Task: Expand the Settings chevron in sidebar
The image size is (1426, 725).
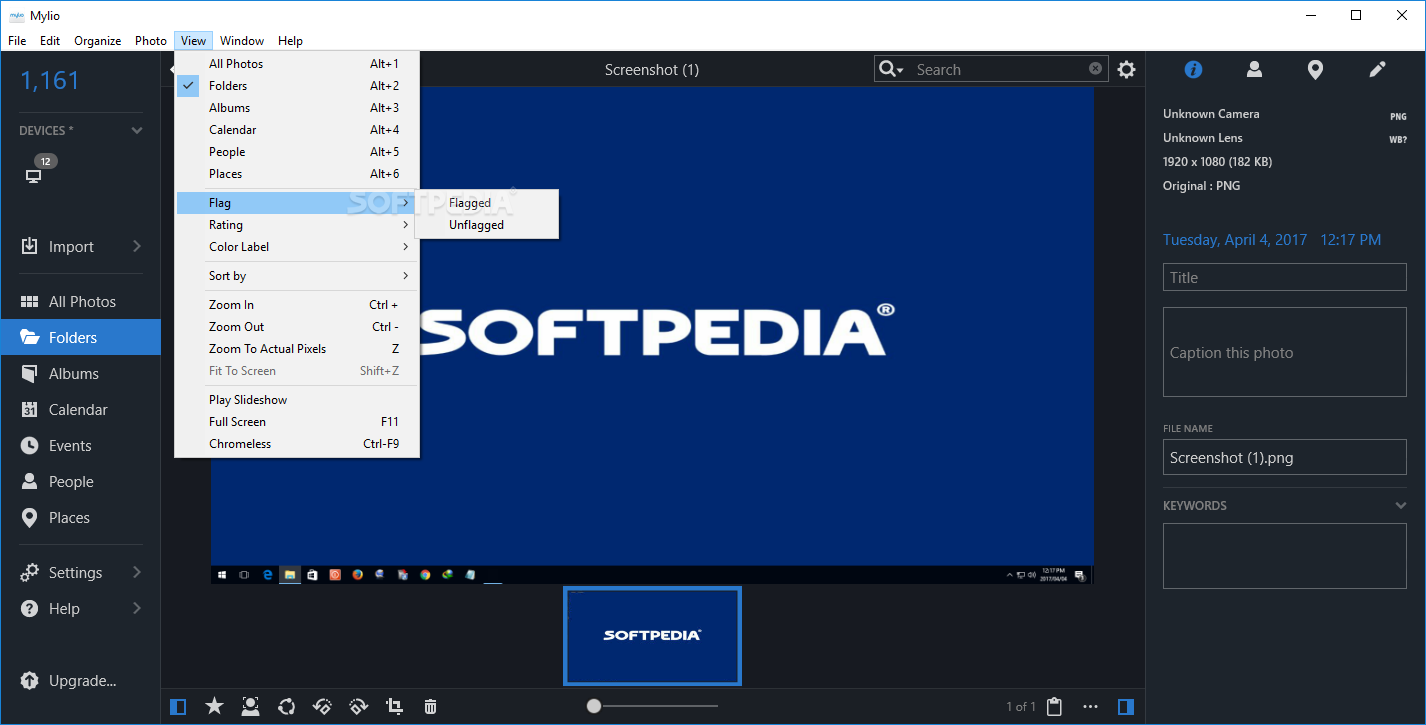Action: click(137, 573)
